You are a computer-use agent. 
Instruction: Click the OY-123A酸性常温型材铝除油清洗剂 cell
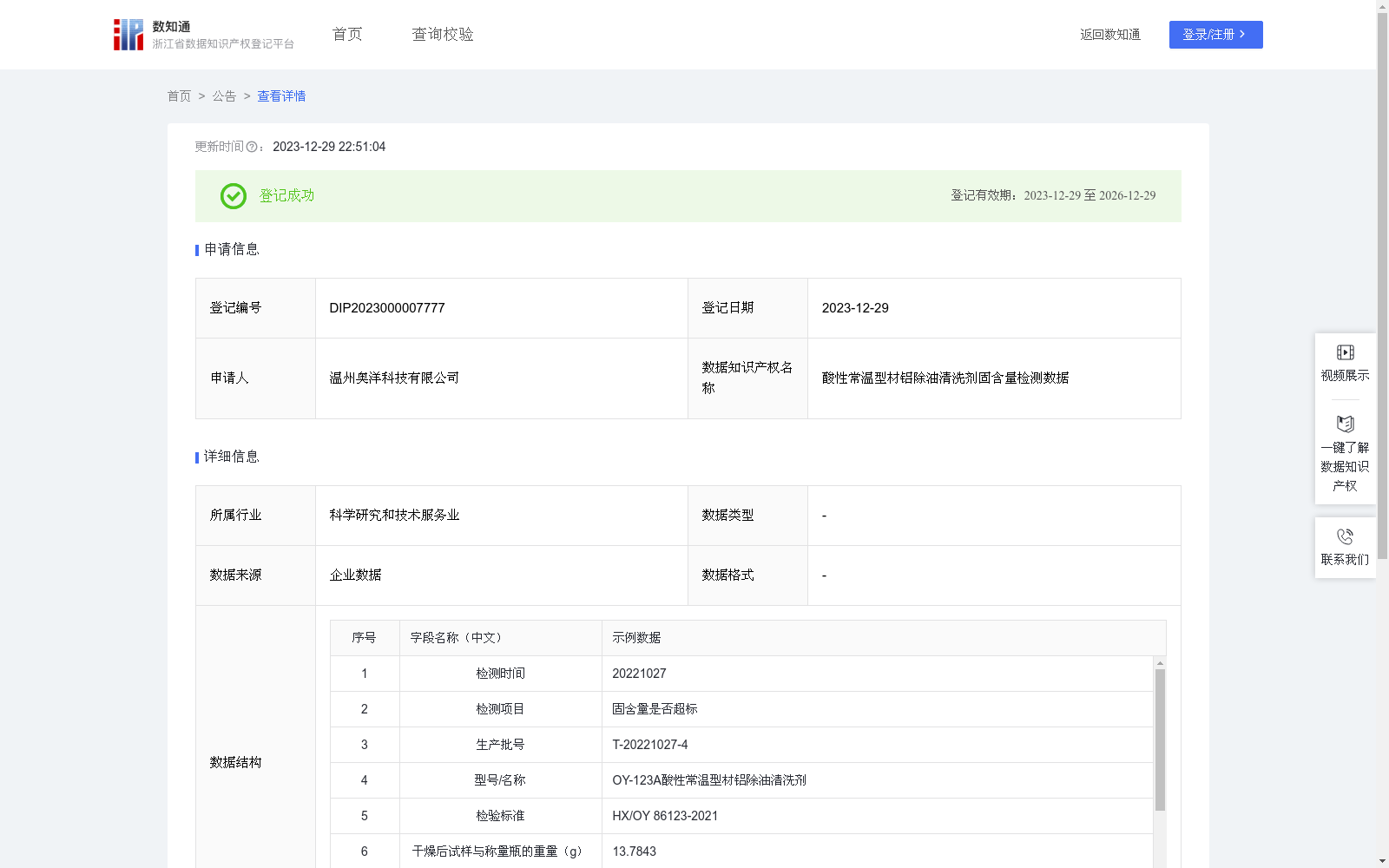click(x=709, y=780)
